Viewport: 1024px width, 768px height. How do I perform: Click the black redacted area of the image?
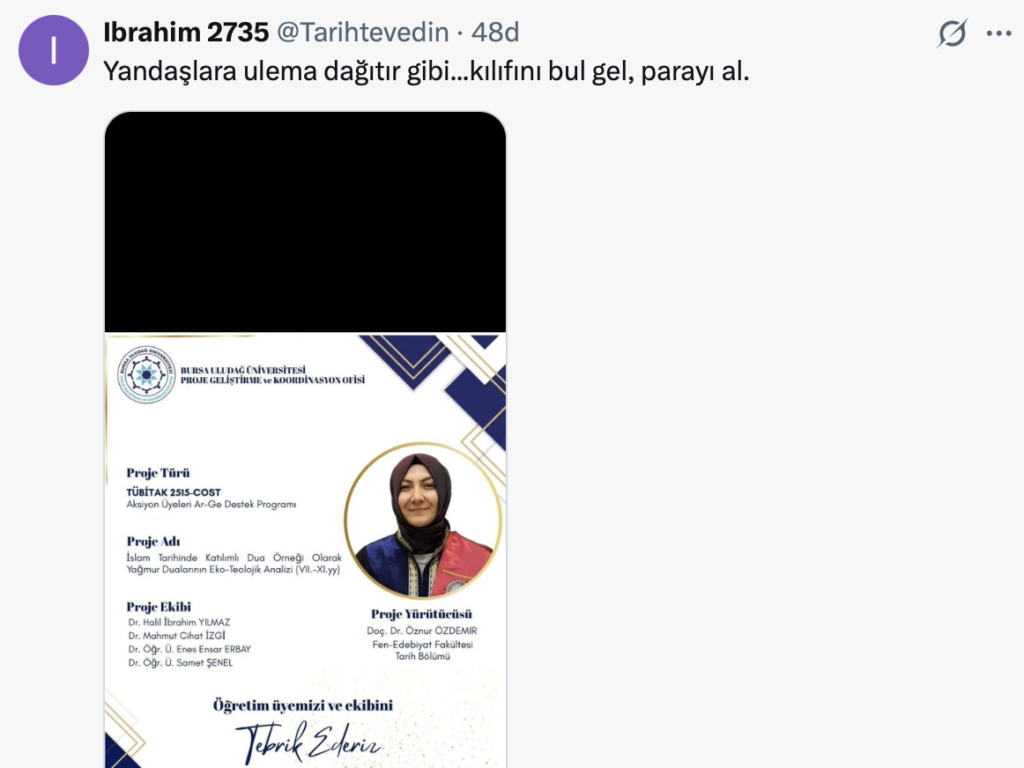pos(305,222)
